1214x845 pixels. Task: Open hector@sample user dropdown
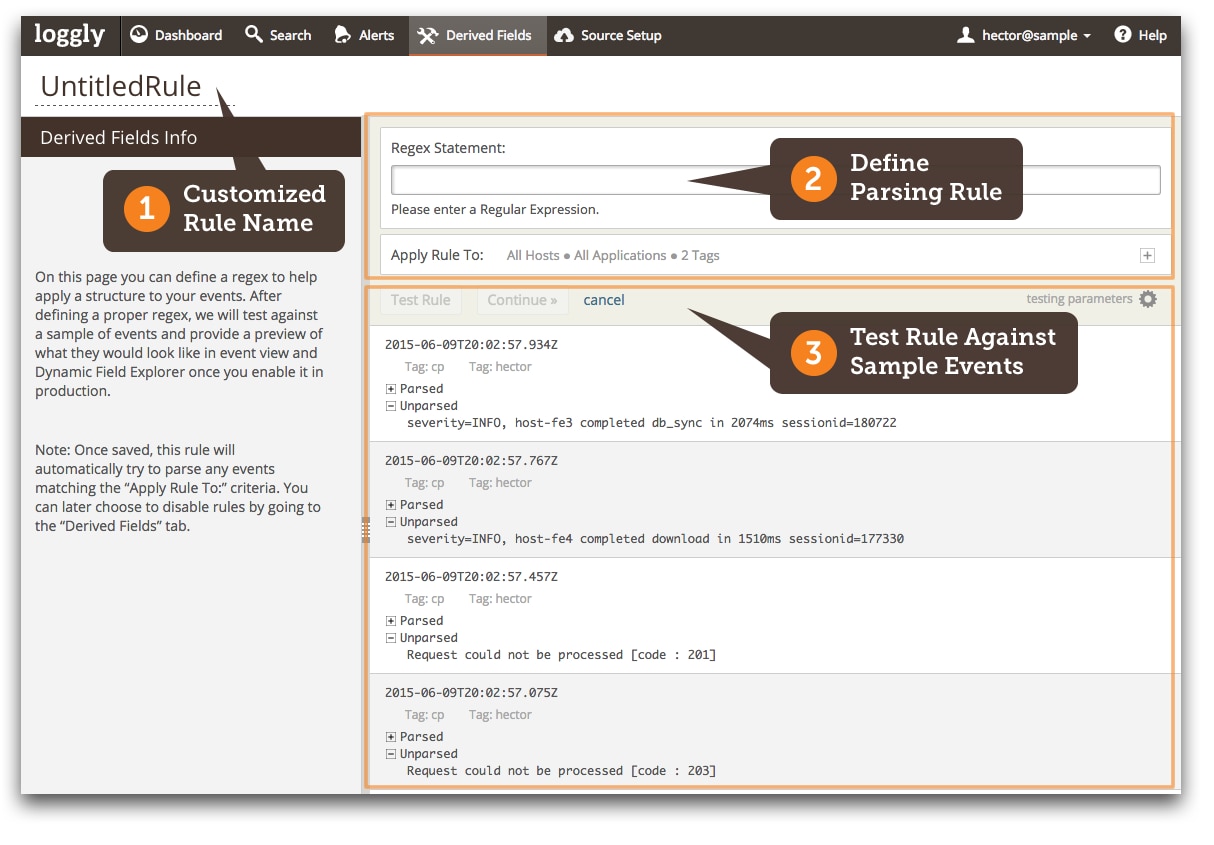[1024, 35]
